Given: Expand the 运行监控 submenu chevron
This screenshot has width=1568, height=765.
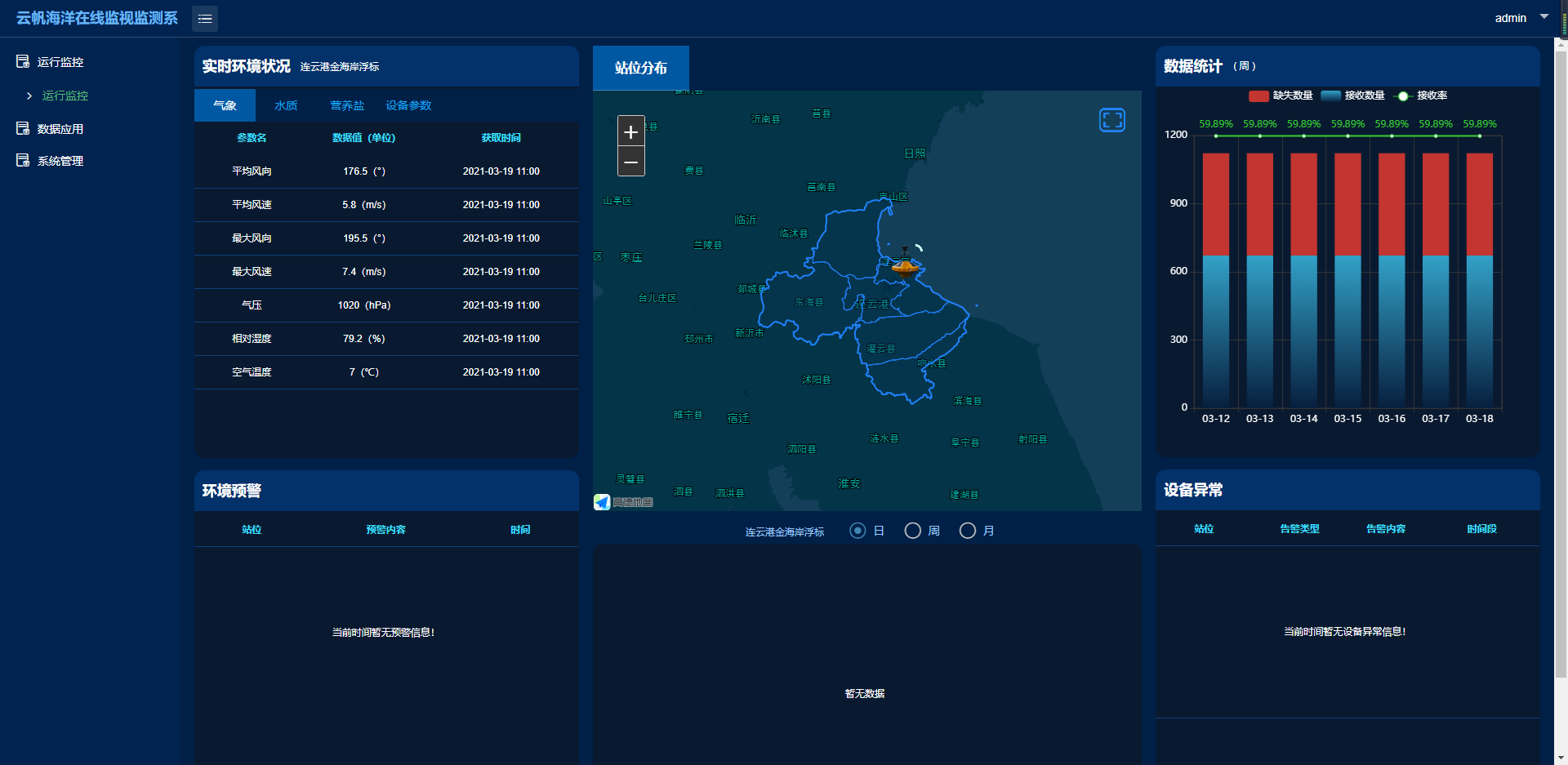Looking at the screenshot, I should coord(29,96).
